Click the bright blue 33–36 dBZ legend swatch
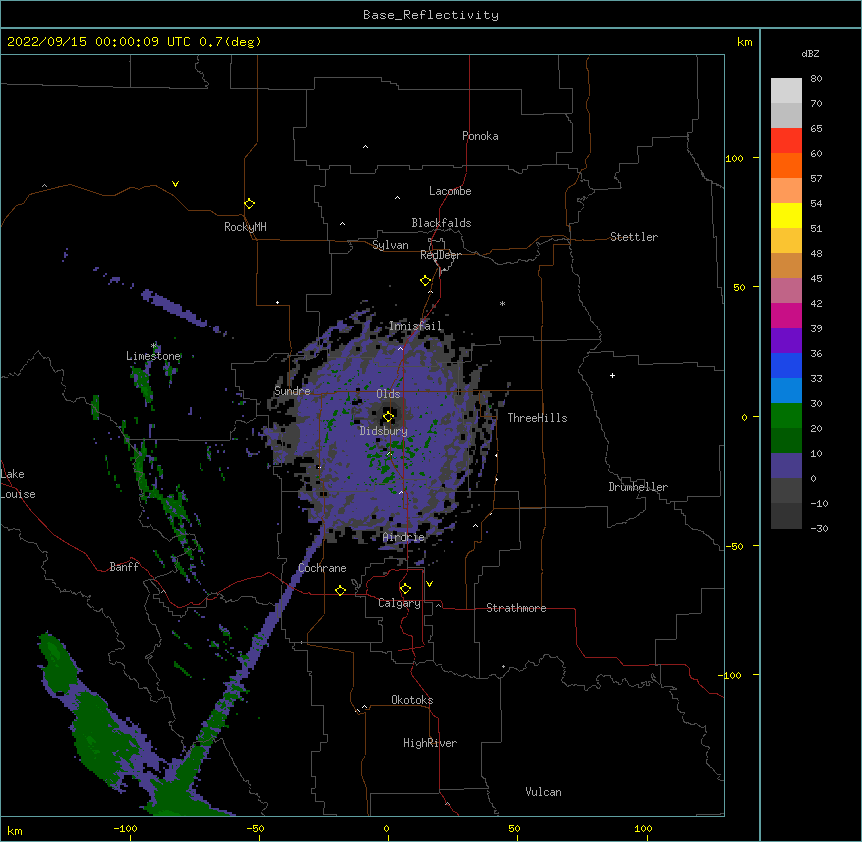Image resolution: width=862 pixels, height=842 pixels. (786, 365)
